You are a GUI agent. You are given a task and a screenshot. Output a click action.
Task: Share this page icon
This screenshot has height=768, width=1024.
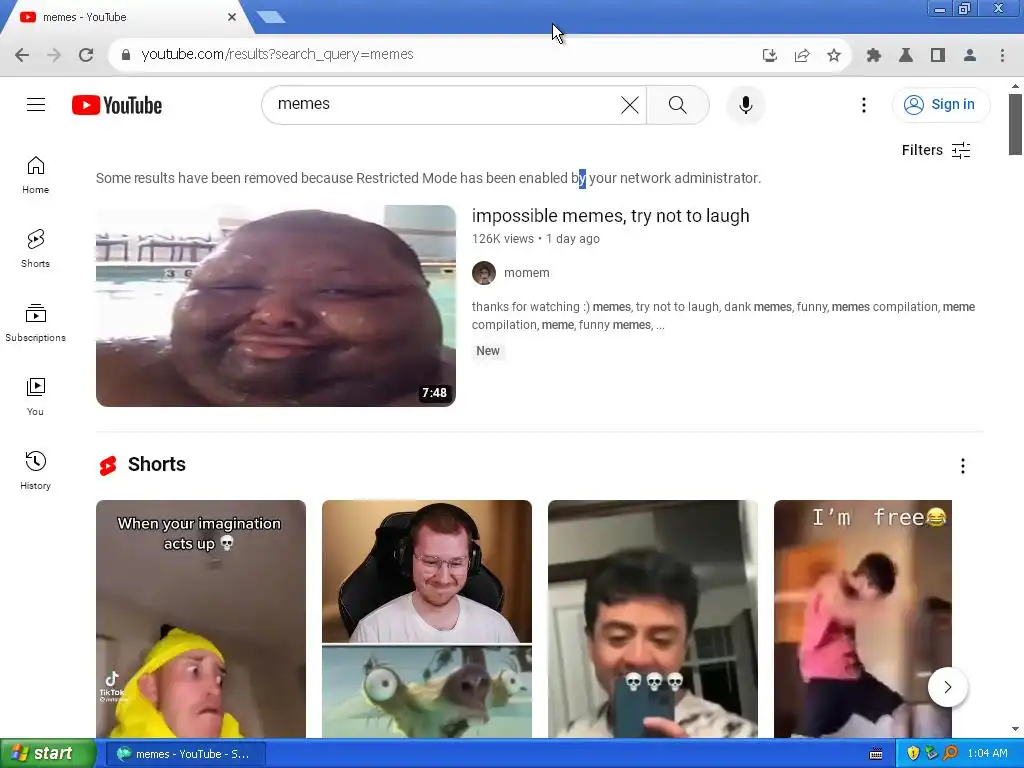(x=802, y=56)
